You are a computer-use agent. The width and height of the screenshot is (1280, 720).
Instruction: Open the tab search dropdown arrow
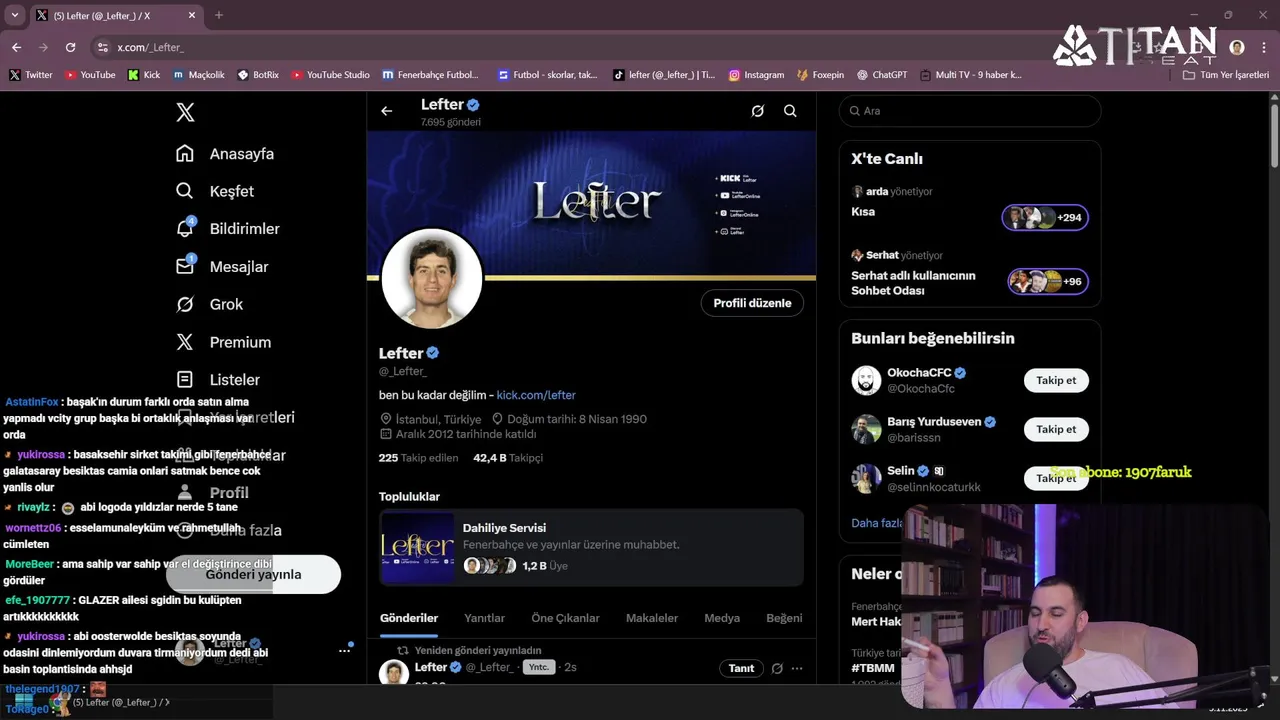pos(14,15)
